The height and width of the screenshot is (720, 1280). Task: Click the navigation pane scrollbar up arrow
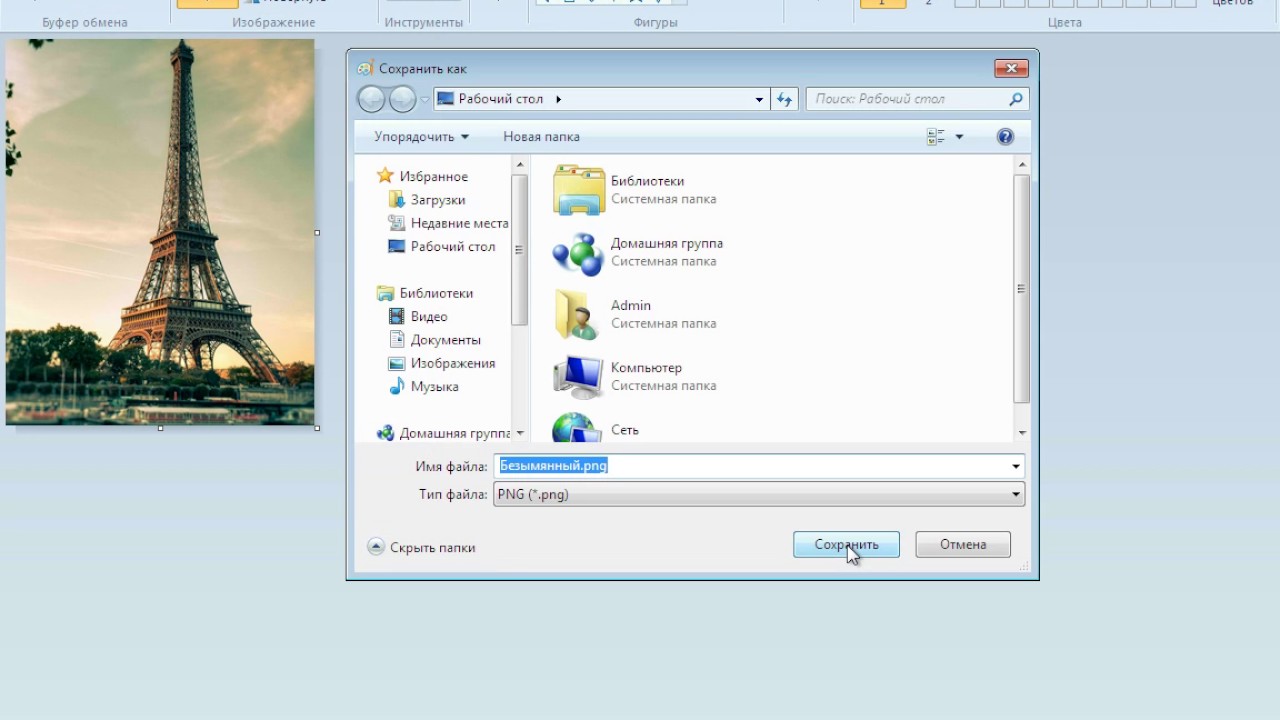point(519,164)
